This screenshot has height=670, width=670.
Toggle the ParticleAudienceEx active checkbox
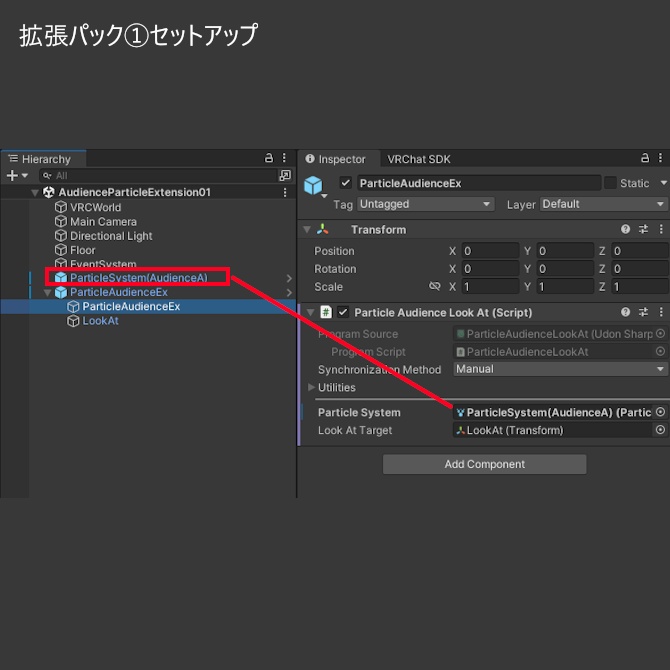click(345, 183)
